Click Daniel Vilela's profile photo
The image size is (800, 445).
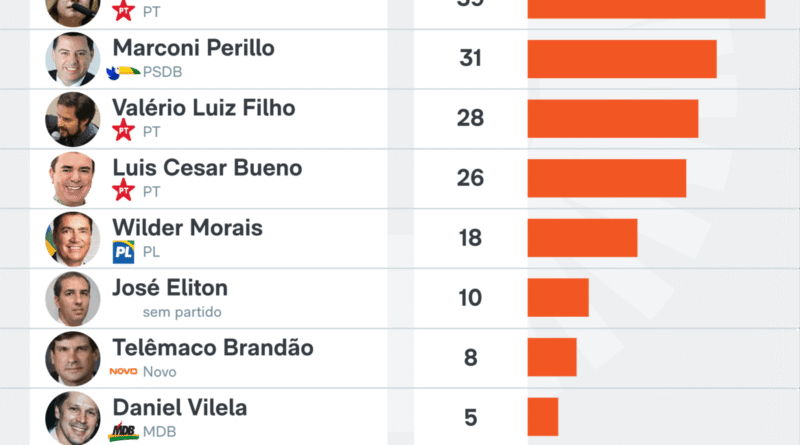(x=72, y=418)
